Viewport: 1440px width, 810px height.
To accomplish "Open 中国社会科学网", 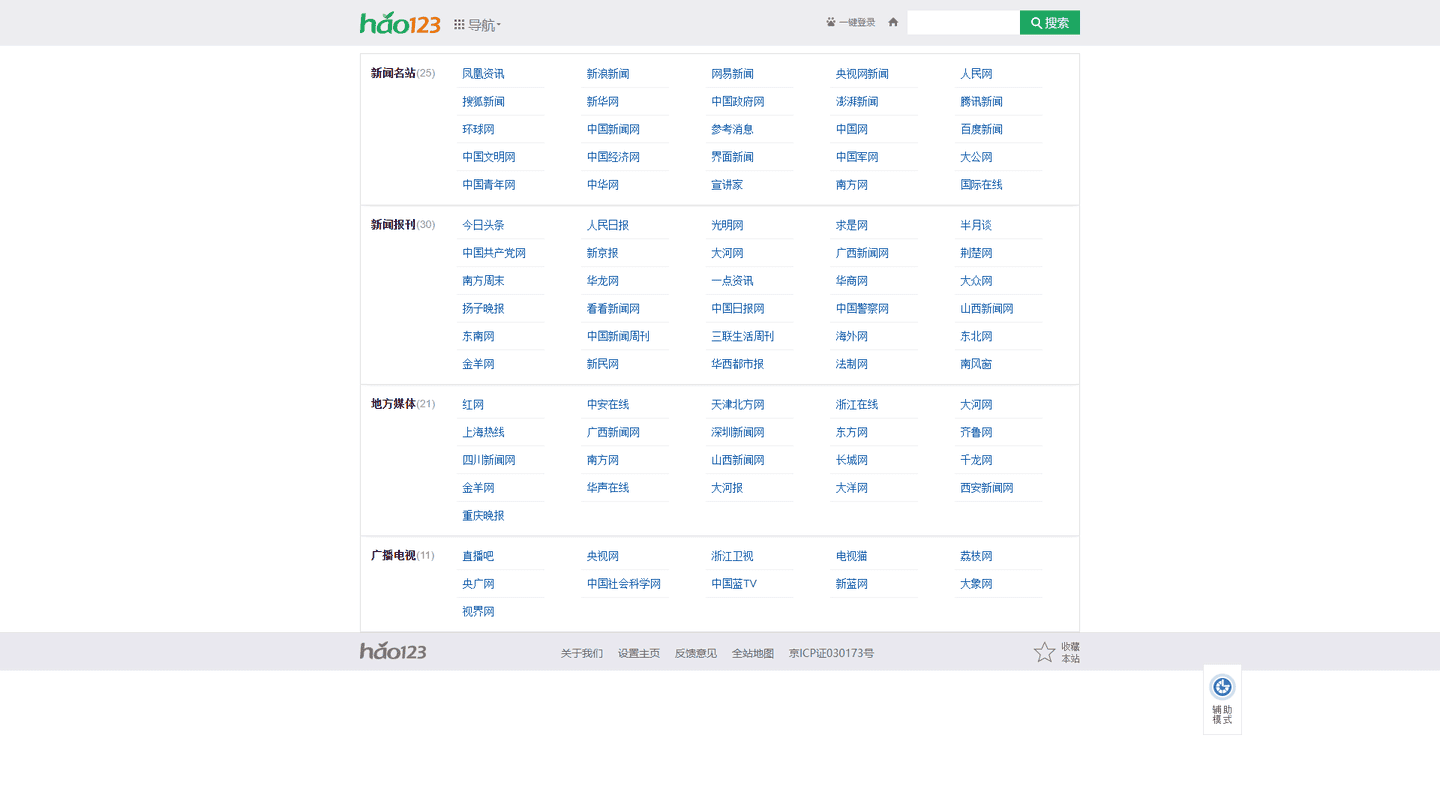I will click(x=624, y=584).
